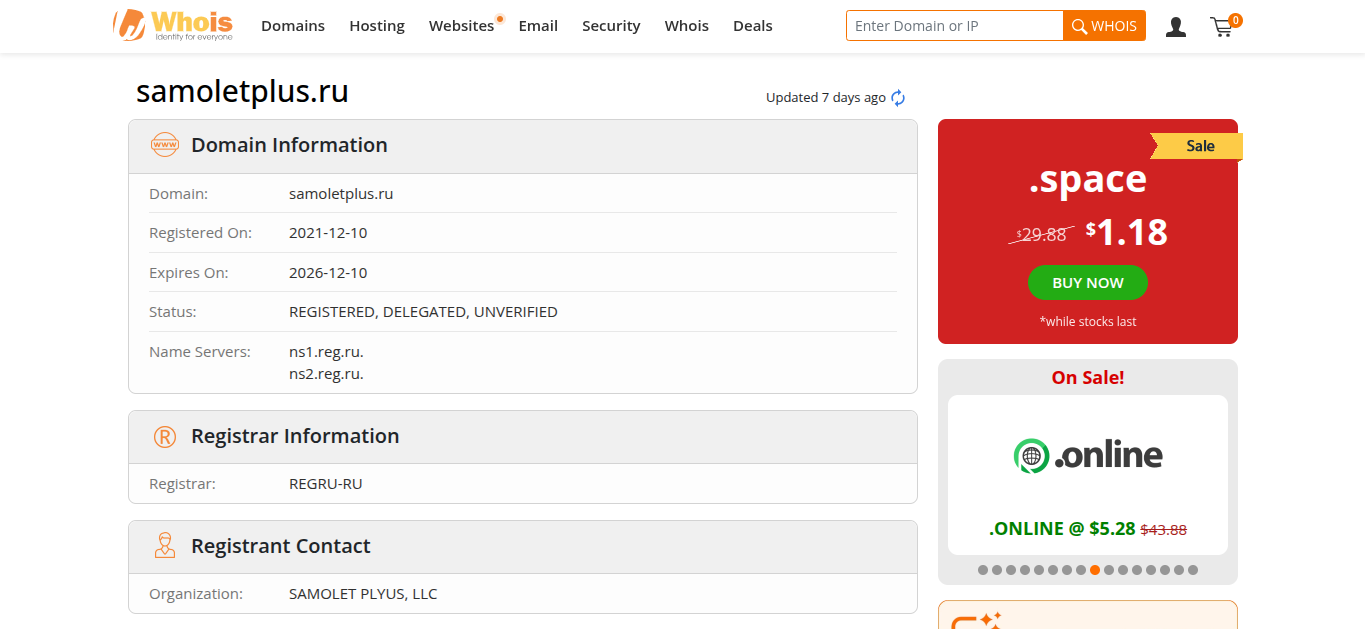Image resolution: width=1365 pixels, height=629 pixels.
Task: Click the Registrant Contact person icon
Action: 165,546
